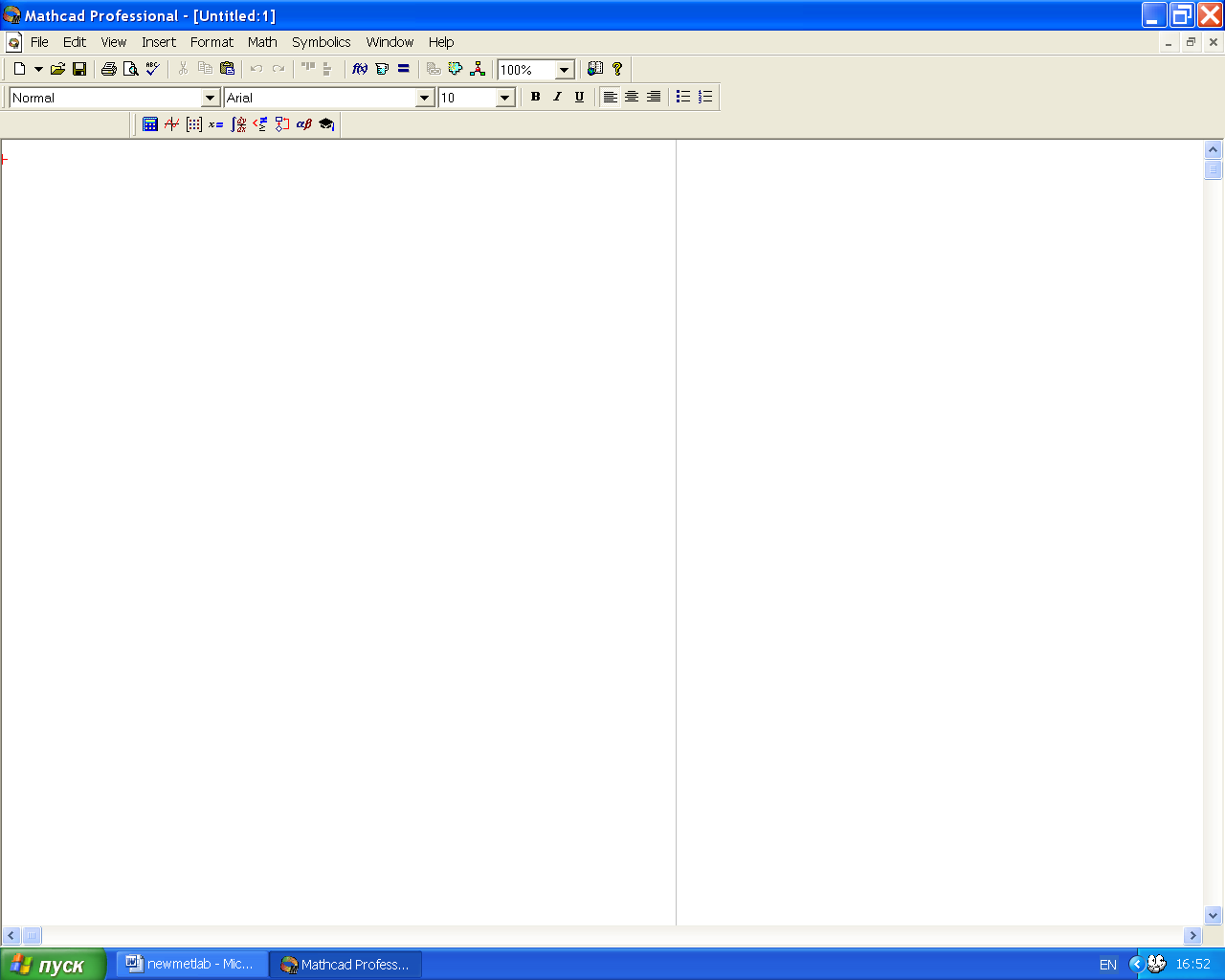Open an existing file

tap(57, 69)
